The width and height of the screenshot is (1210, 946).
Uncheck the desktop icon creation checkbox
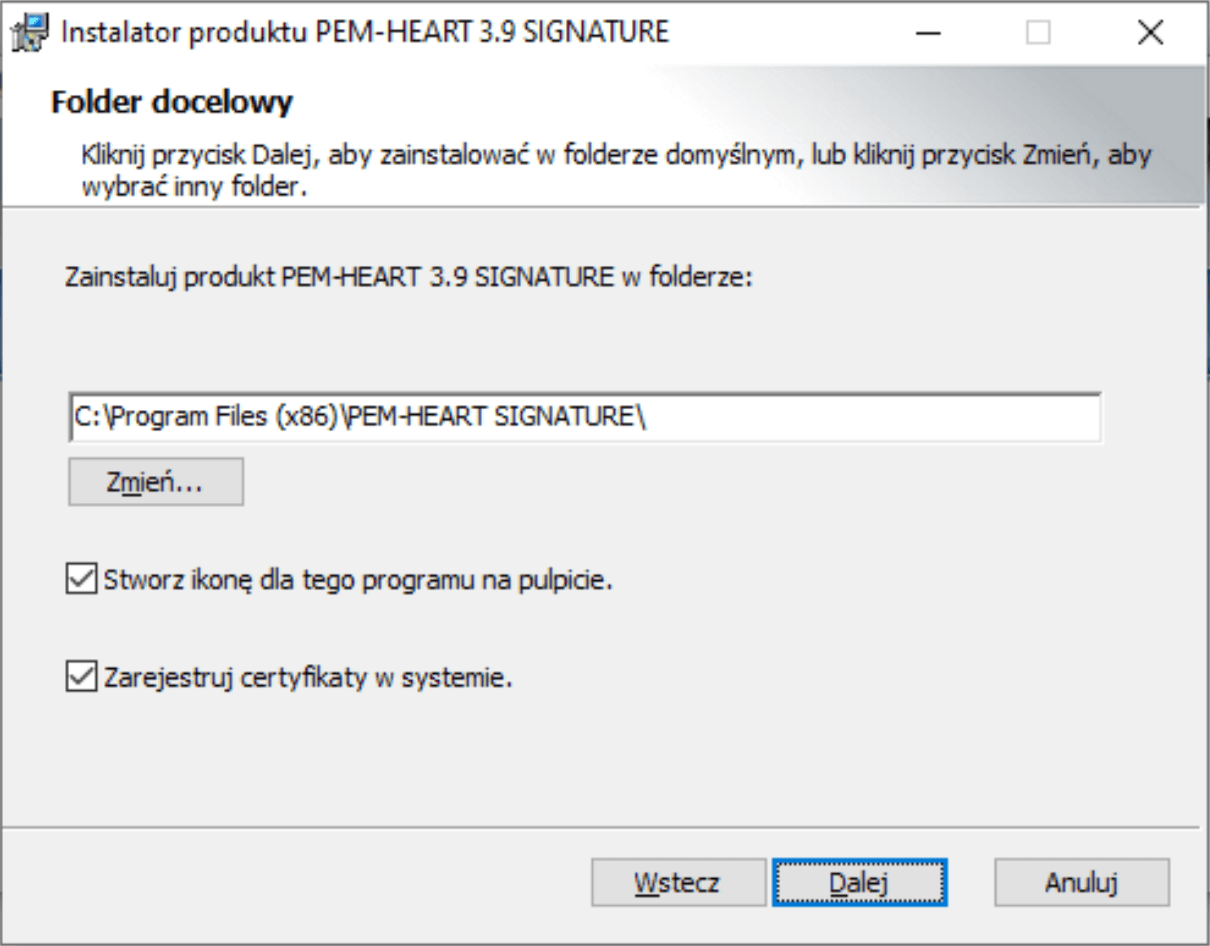pyautogui.click(x=79, y=579)
